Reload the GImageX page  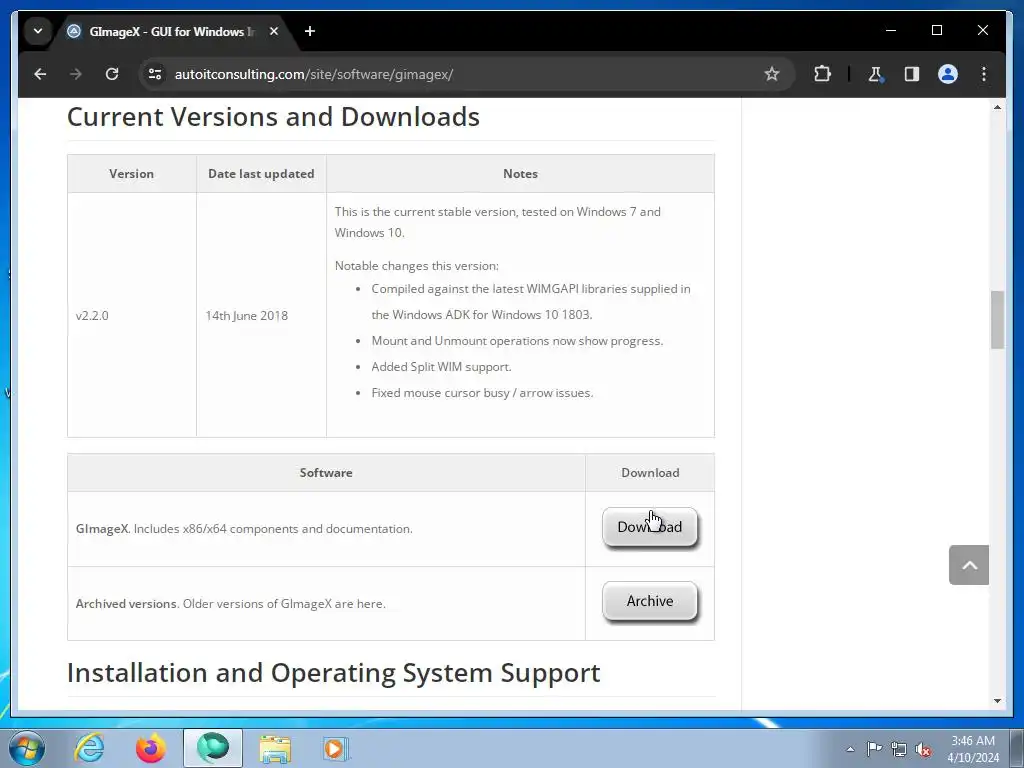(x=112, y=74)
